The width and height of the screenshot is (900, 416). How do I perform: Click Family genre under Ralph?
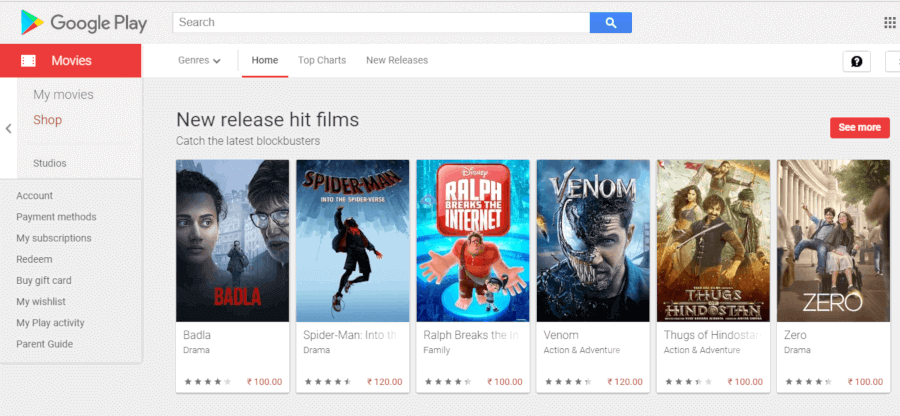click(437, 350)
